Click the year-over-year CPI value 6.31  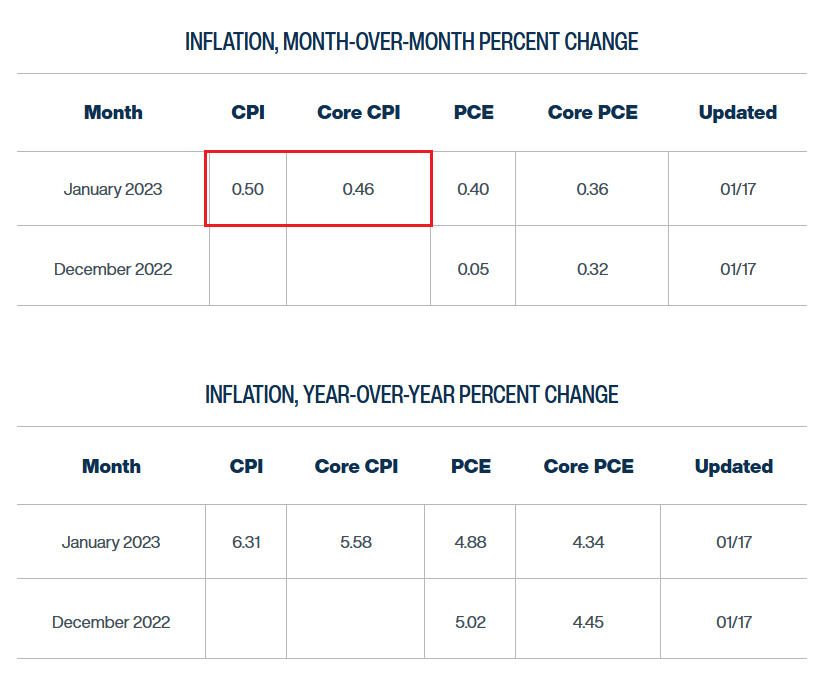246,542
